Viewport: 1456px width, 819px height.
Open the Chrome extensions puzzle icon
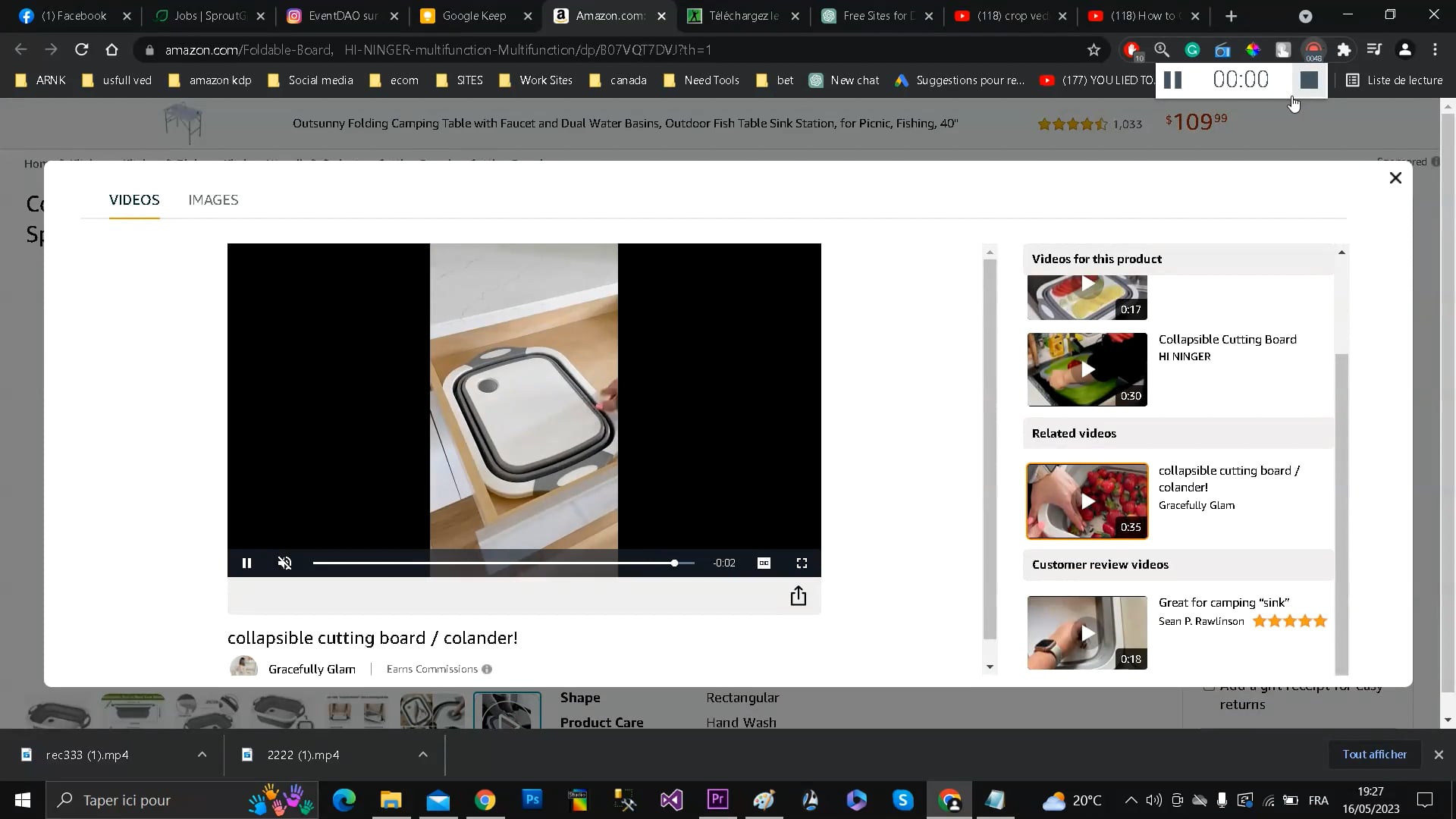tap(1343, 50)
